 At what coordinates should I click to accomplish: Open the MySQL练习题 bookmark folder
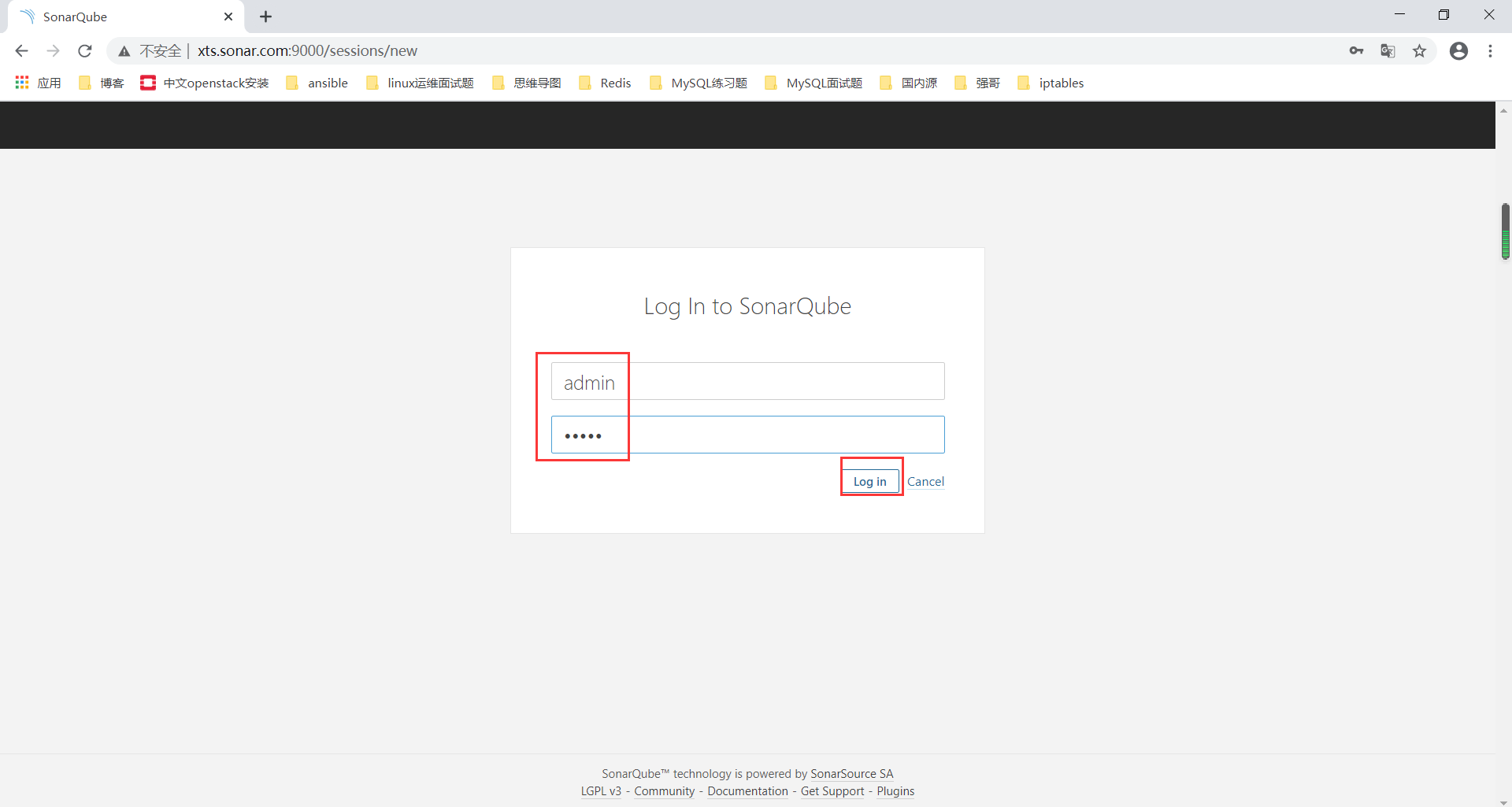click(x=699, y=83)
